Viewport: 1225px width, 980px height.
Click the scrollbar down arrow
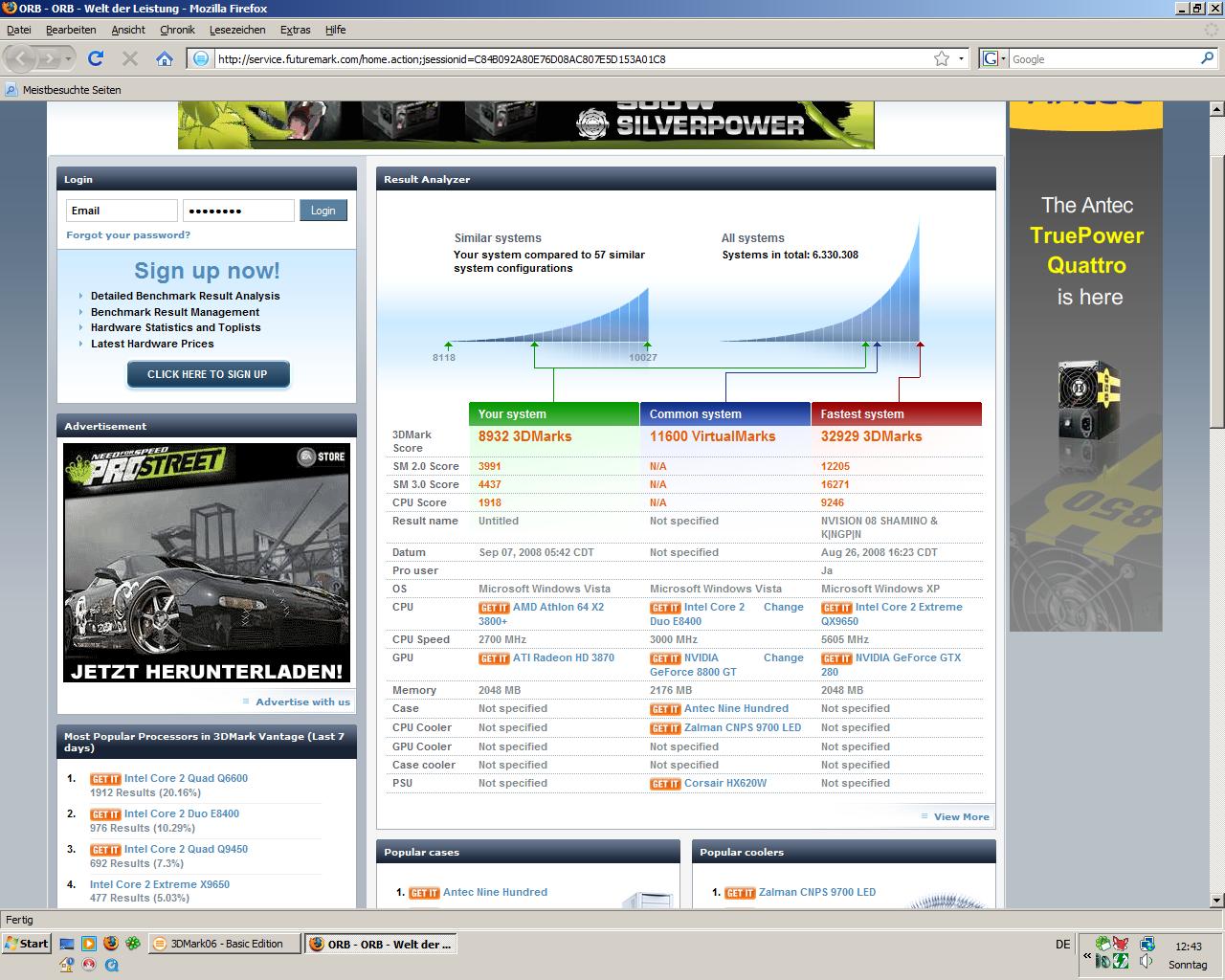1217,900
